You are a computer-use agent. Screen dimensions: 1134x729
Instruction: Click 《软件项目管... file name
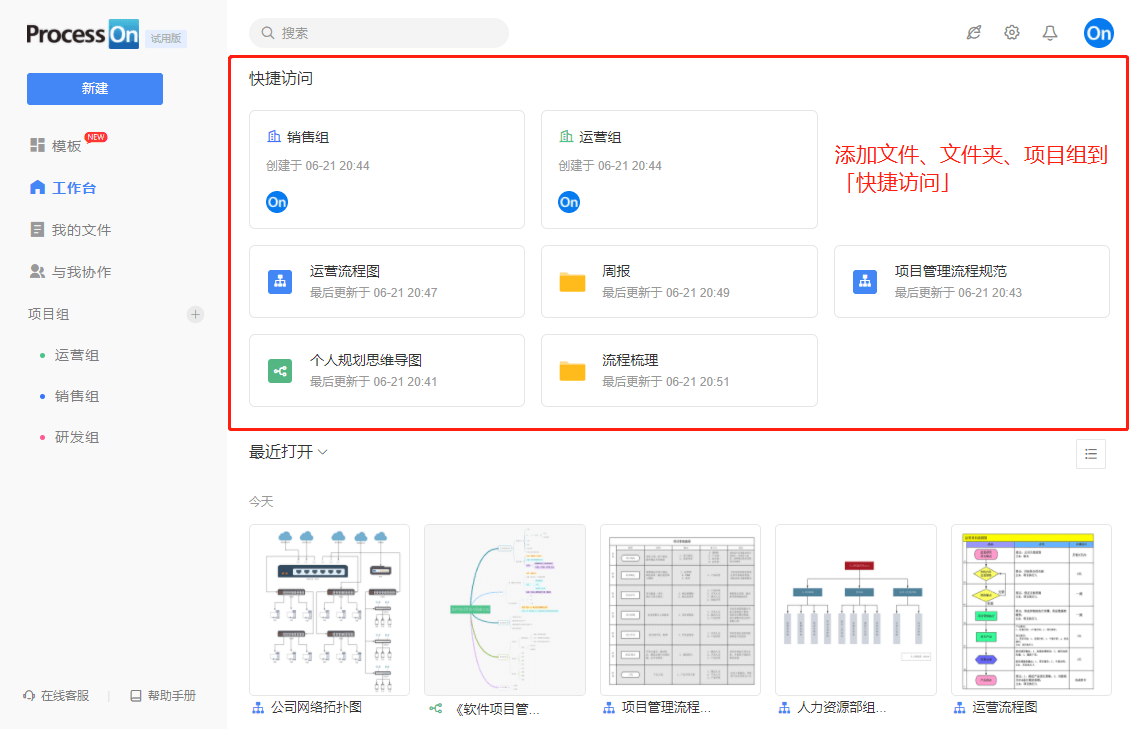tap(496, 709)
